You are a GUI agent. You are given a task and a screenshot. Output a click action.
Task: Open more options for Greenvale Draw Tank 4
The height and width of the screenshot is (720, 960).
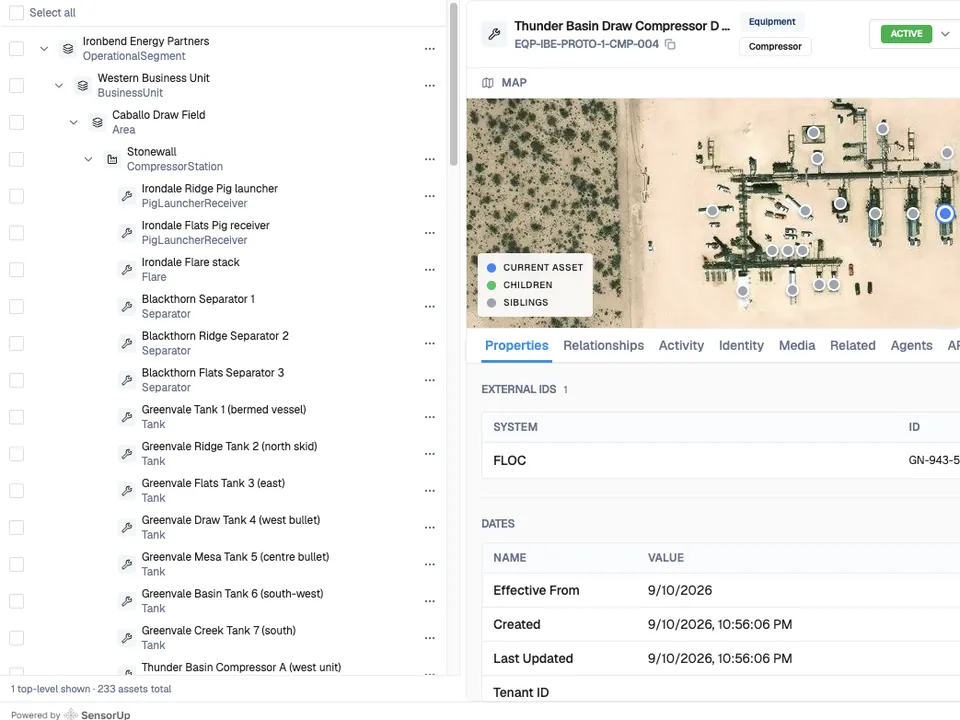430,527
